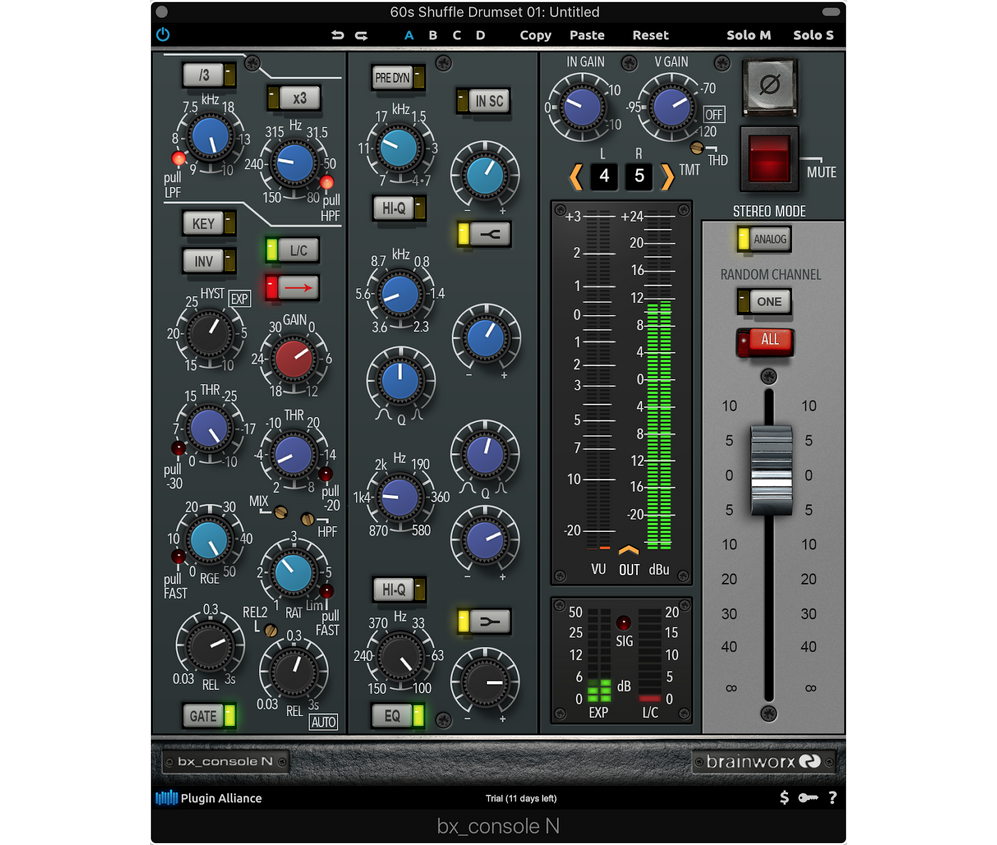Click the ONE random channel button
This screenshot has height=845, width=997.
(x=764, y=301)
